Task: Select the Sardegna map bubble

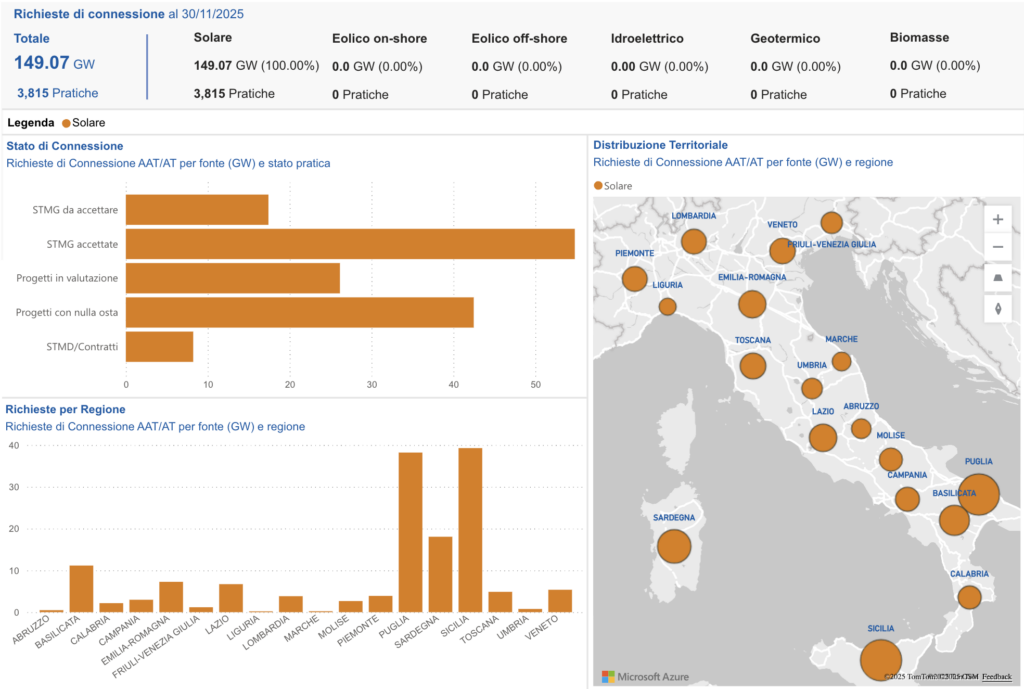Action: (x=674, y=546)
